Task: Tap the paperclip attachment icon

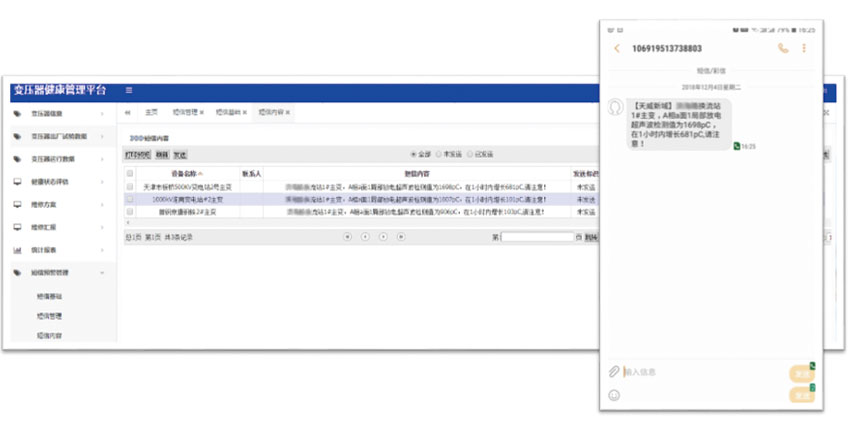Action: (x=614, y=372)
